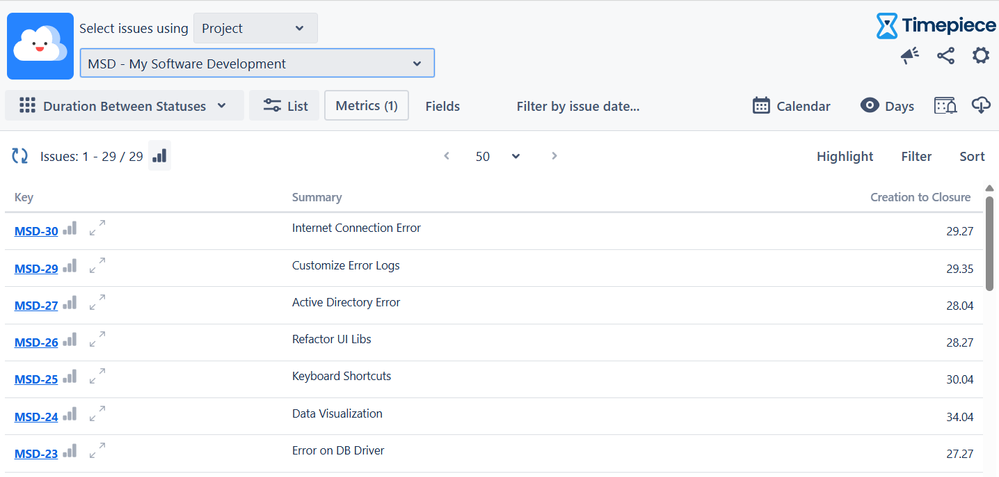Expand MSD-27 row with arrows icon

click(97, 302)
